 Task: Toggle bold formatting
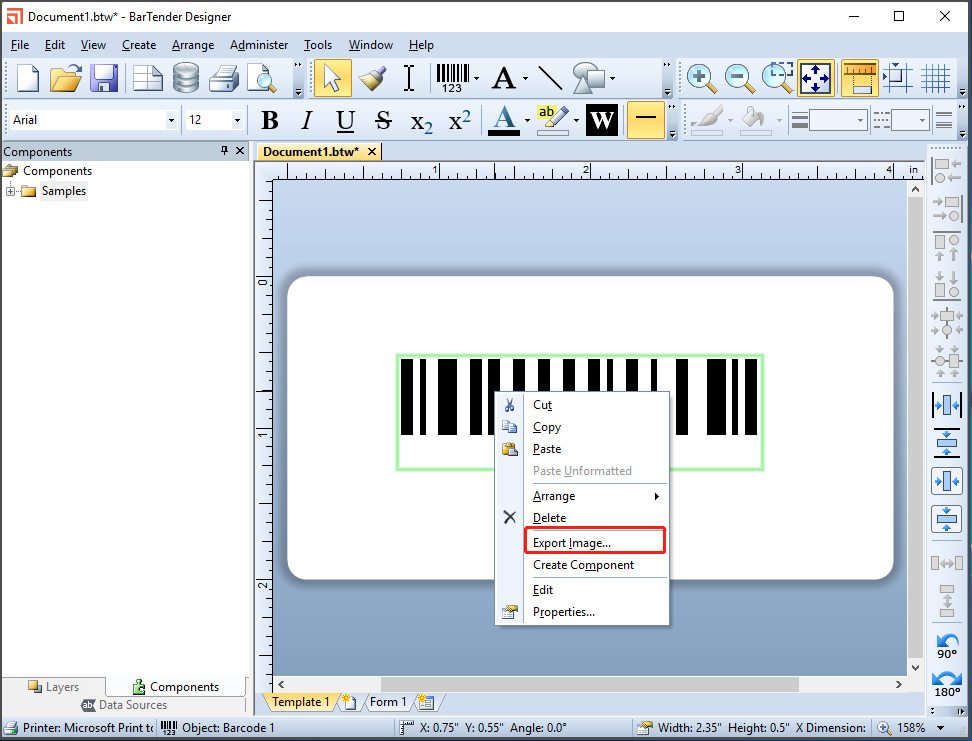coord(270,120)
